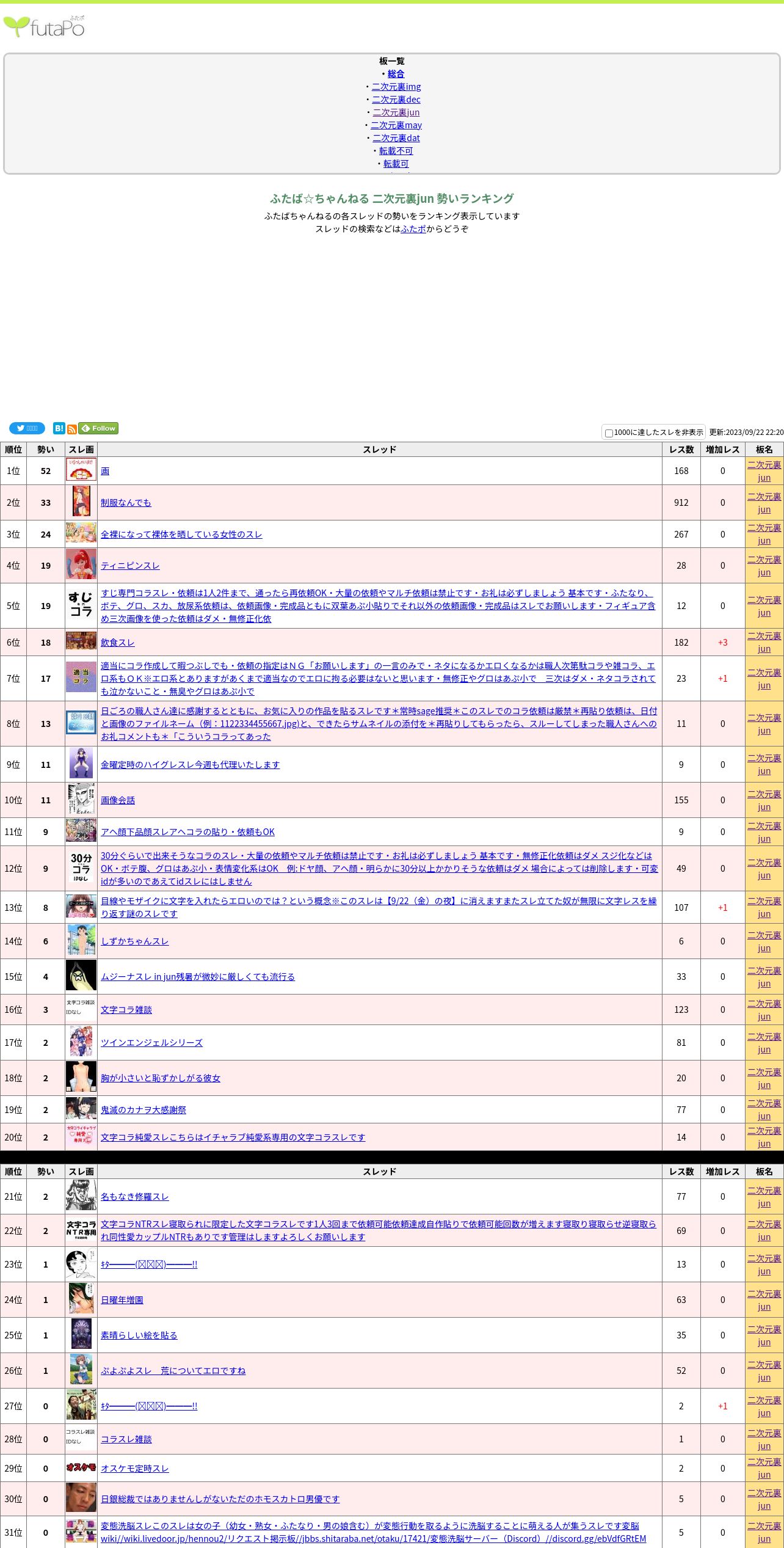Click the Hatena Bookmark B! icon
Image resolution: width=784 pixels, height=1548 pixels.
coord(59,428)
